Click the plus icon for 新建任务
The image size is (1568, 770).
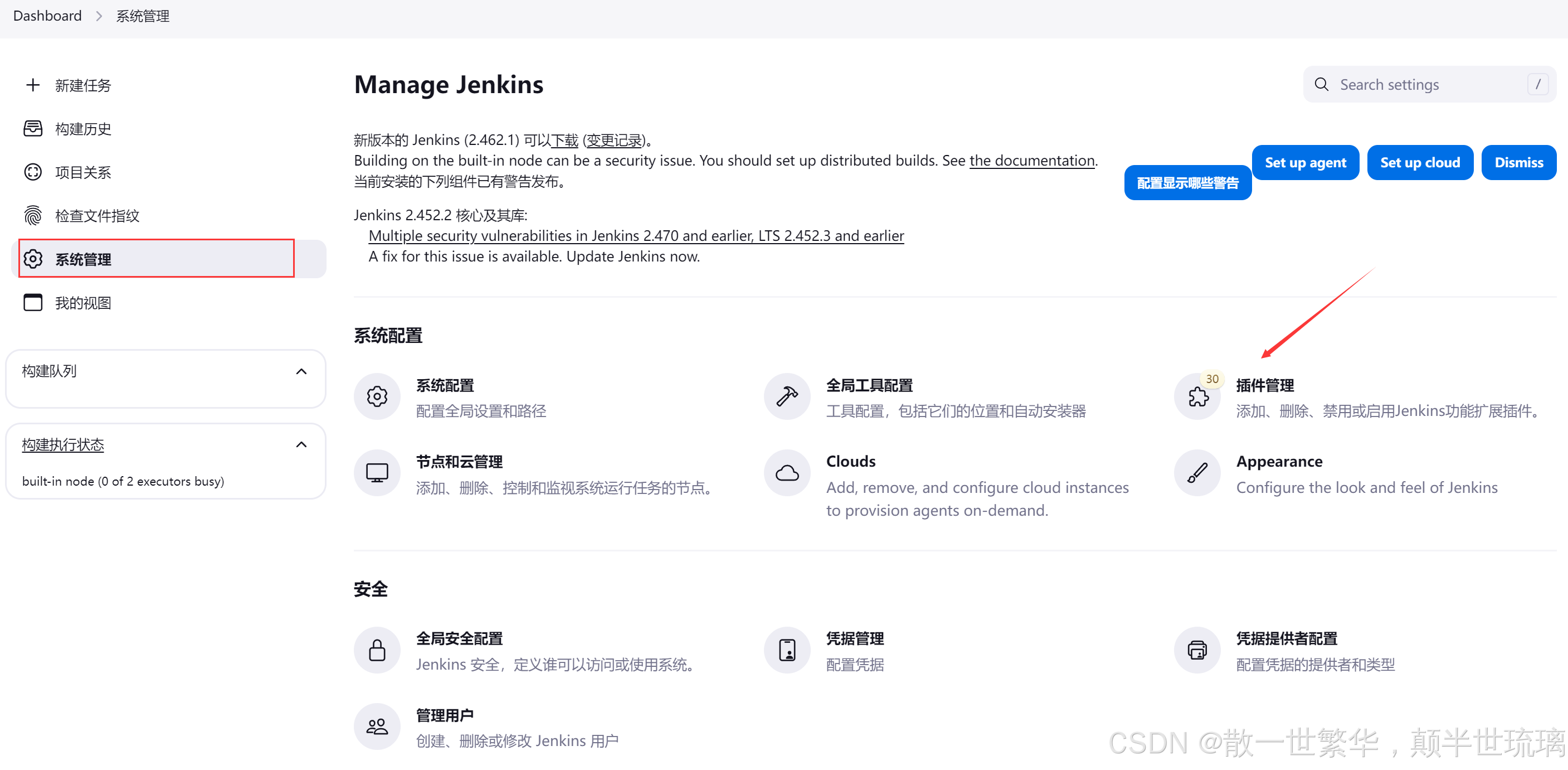click(x=33, y=85)
